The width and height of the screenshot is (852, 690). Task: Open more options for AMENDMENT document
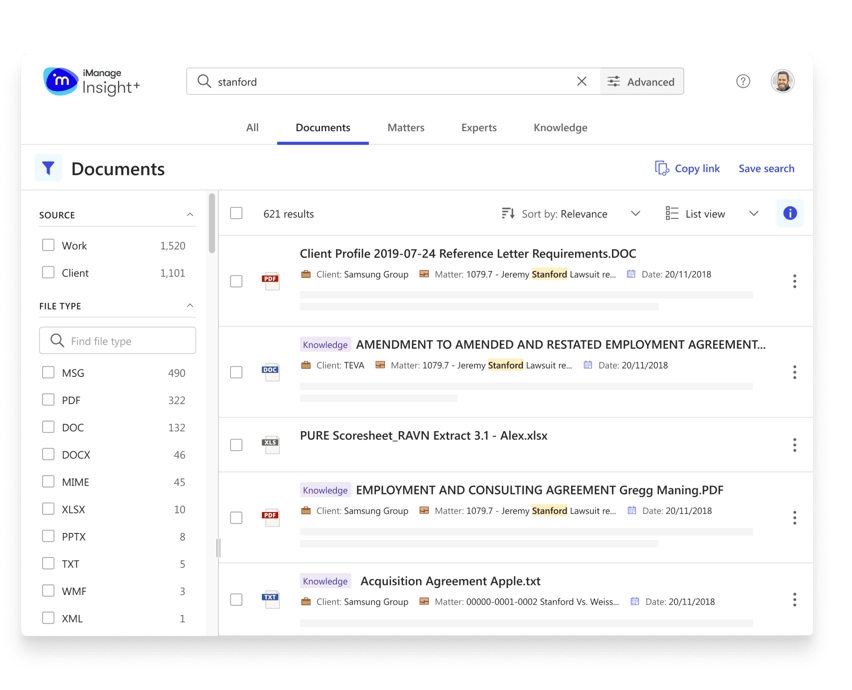point(794,372)
